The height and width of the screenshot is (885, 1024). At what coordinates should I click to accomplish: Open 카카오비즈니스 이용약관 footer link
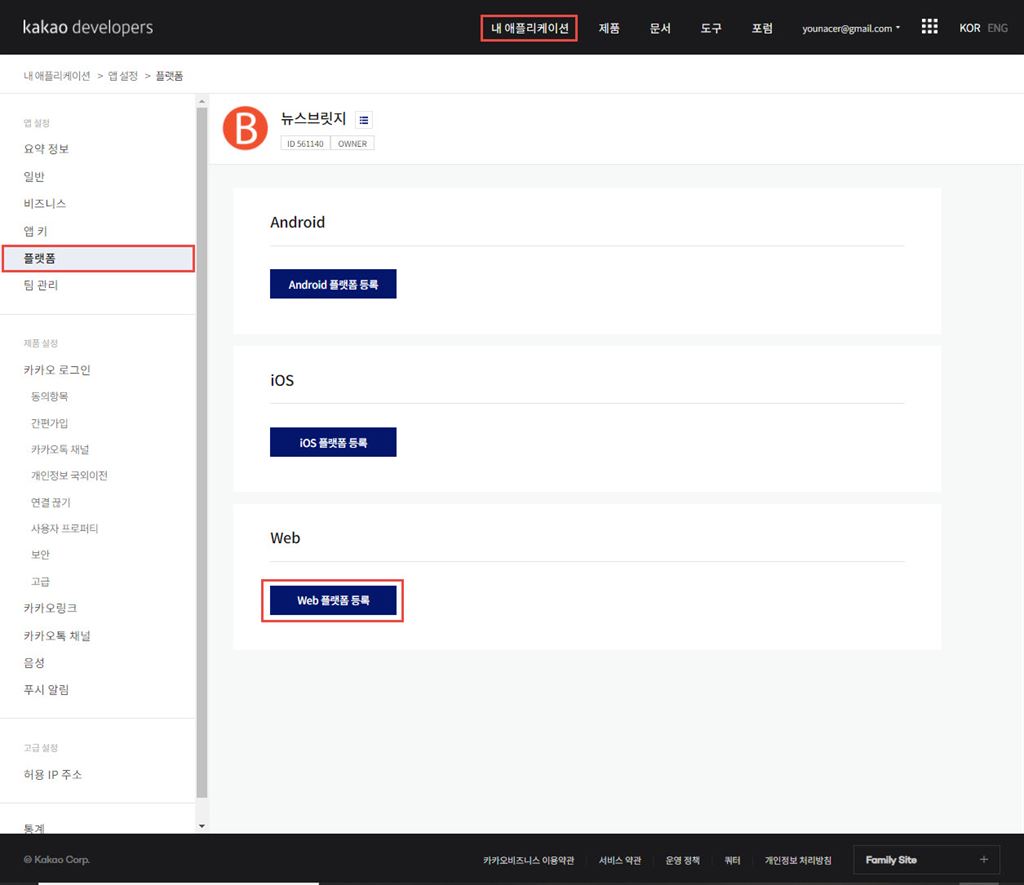pyautogui.click(x=528, y=860)
